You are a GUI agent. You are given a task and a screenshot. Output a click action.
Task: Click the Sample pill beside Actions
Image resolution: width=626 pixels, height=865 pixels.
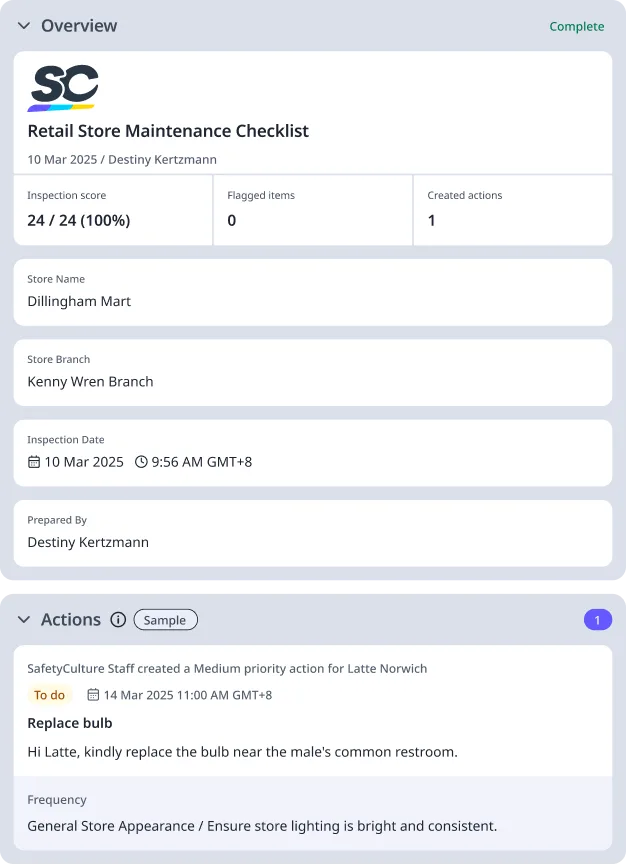(165, 620)
